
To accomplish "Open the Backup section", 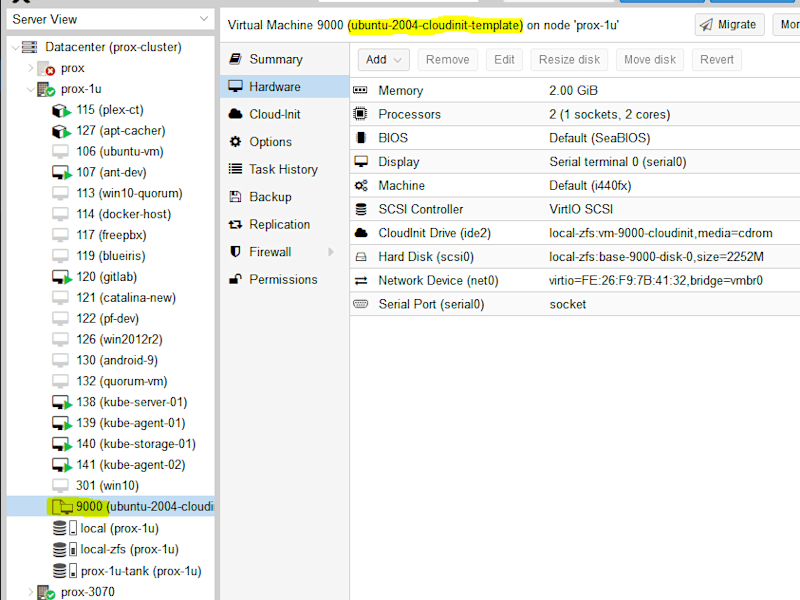I will tap(285, 196).
